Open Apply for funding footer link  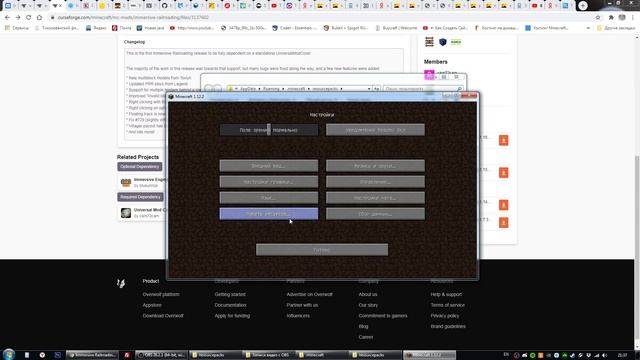tap(232, 316)
